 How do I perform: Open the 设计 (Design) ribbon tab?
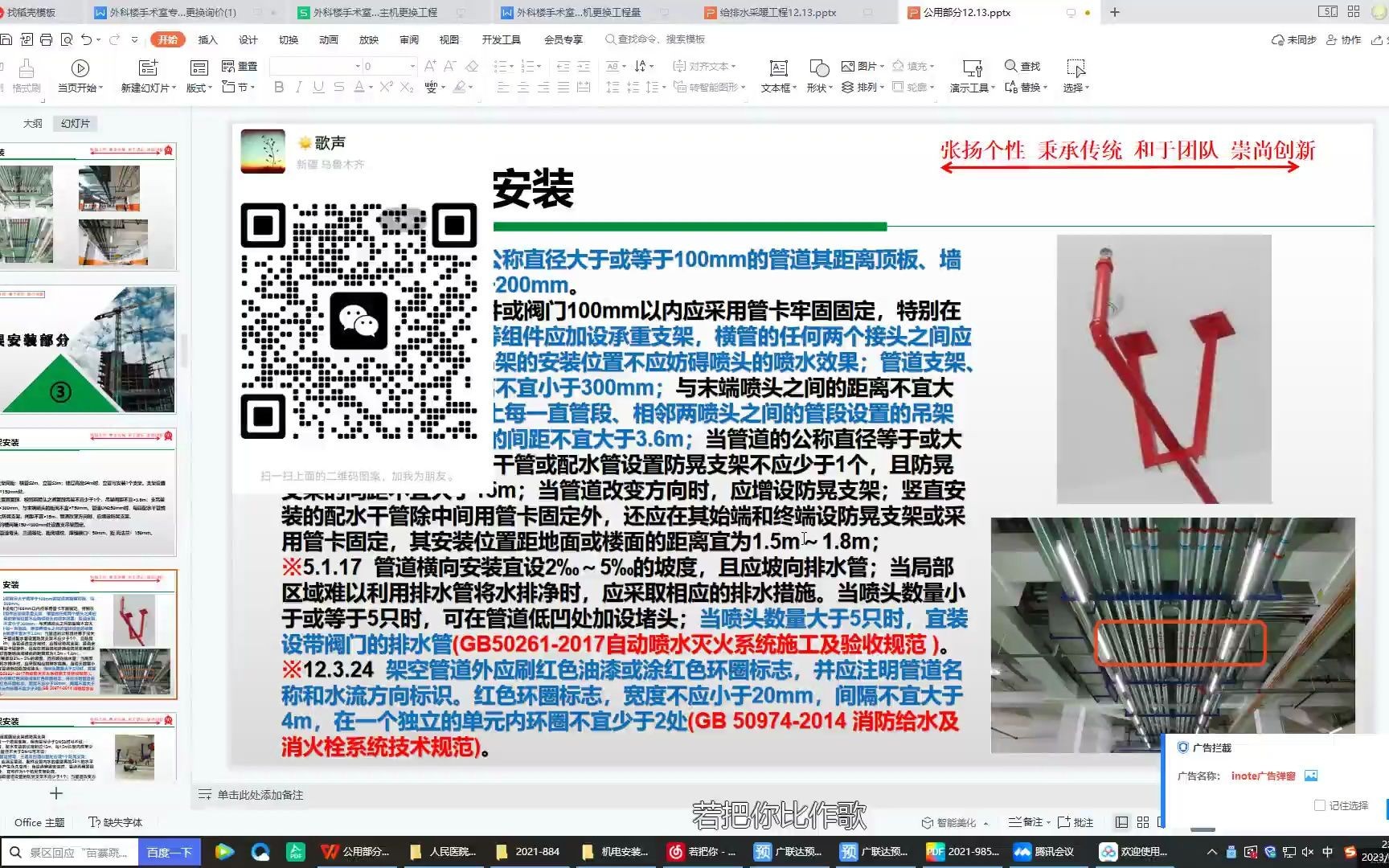[x=248, y=39]
